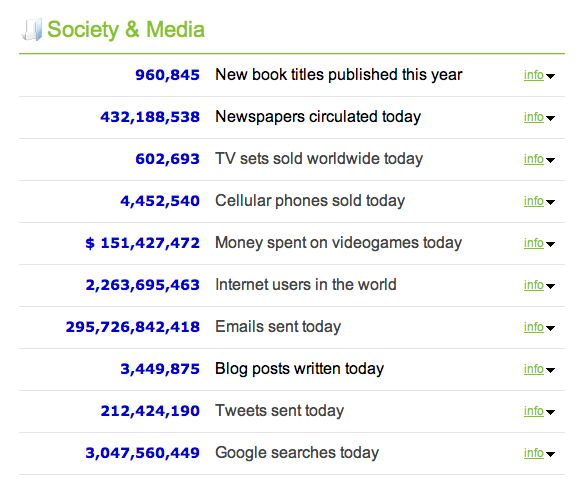Expand info arrow for Newspapers circulated today

click(550, 118)
